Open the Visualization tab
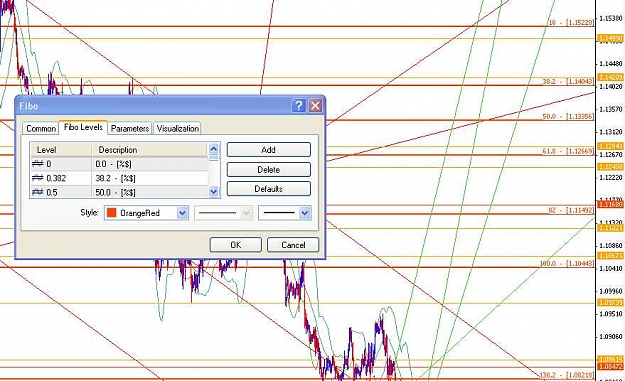Viewport: 625px width, 381px height. click(177, 128)
